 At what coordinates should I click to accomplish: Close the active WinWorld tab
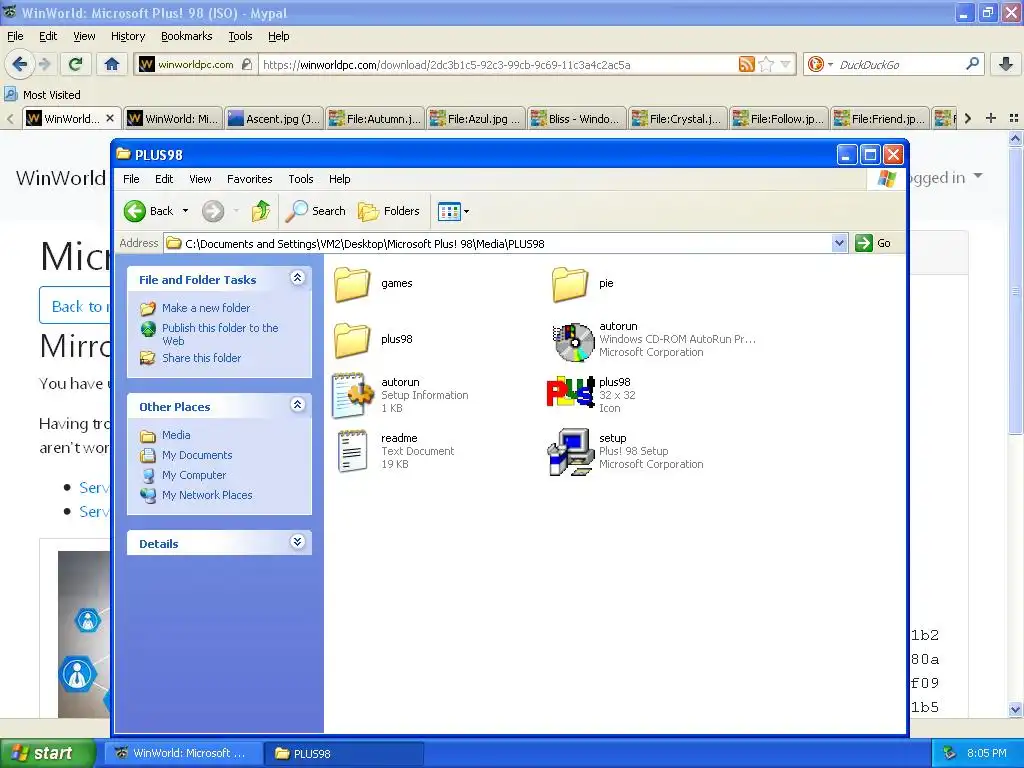[110, 118]
